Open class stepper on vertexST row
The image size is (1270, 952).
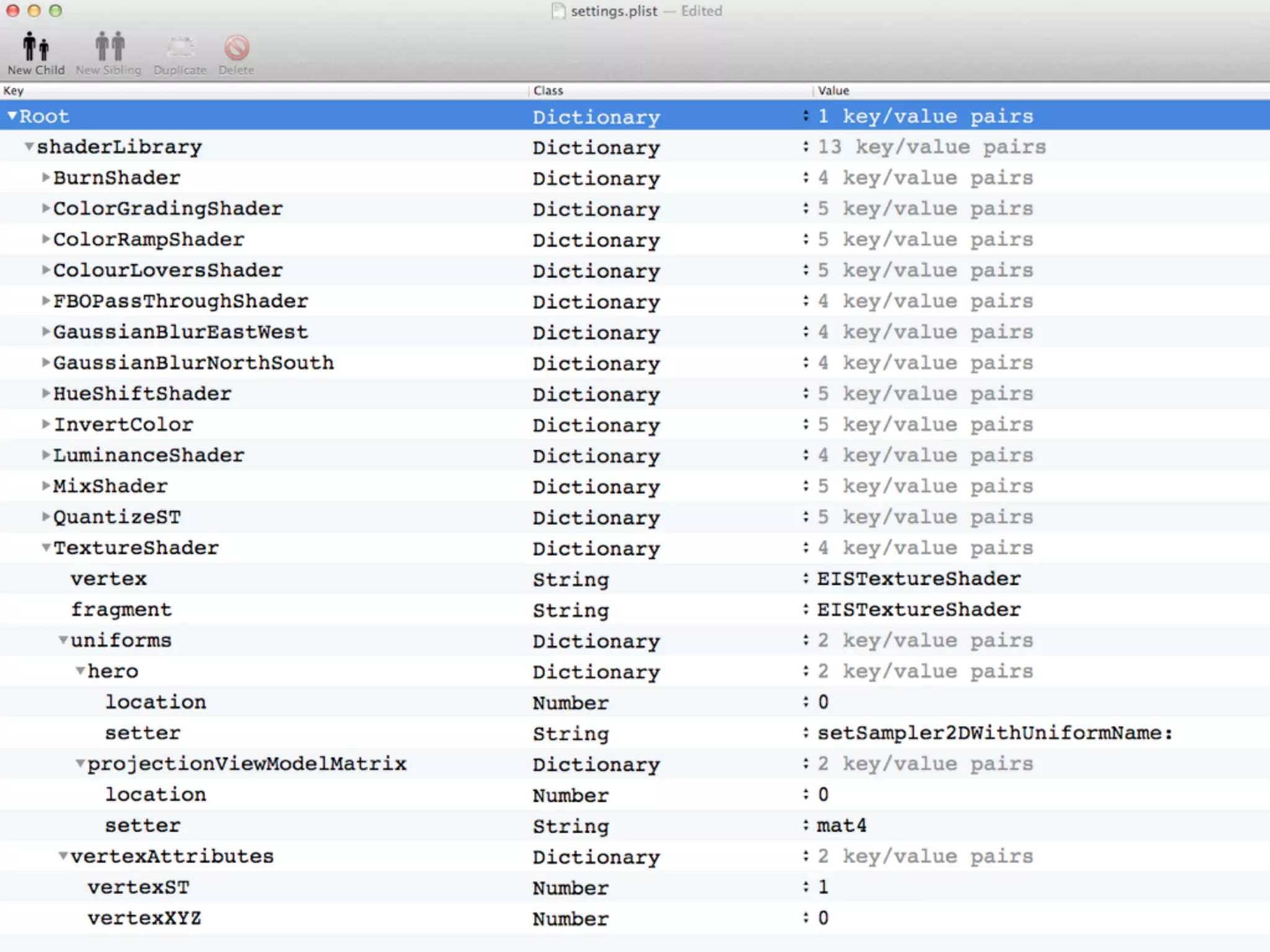[806, 887]
